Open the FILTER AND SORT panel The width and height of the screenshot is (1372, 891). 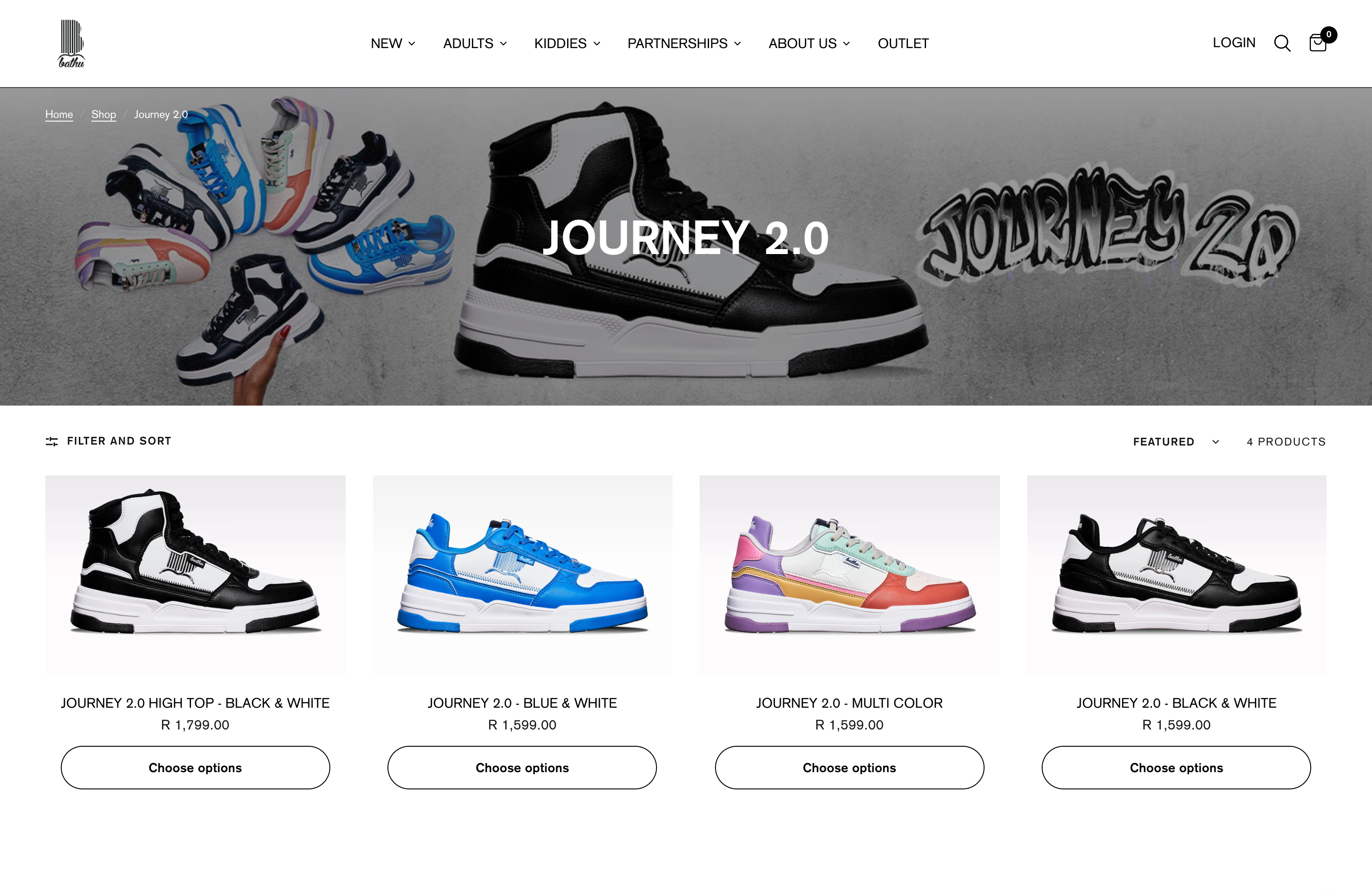(x=108, y=441)
